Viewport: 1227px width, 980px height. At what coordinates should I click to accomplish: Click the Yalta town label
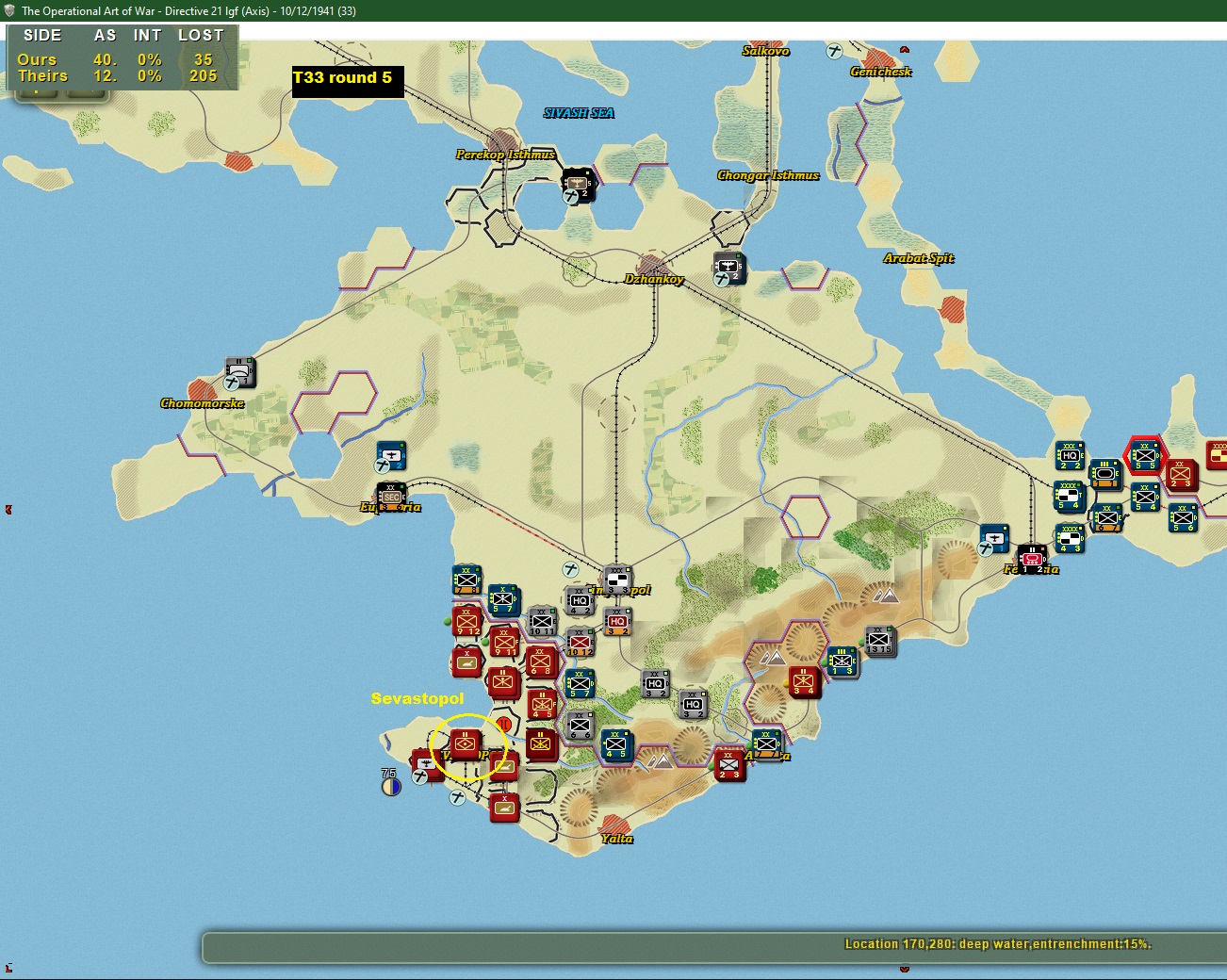click(617, 839)
